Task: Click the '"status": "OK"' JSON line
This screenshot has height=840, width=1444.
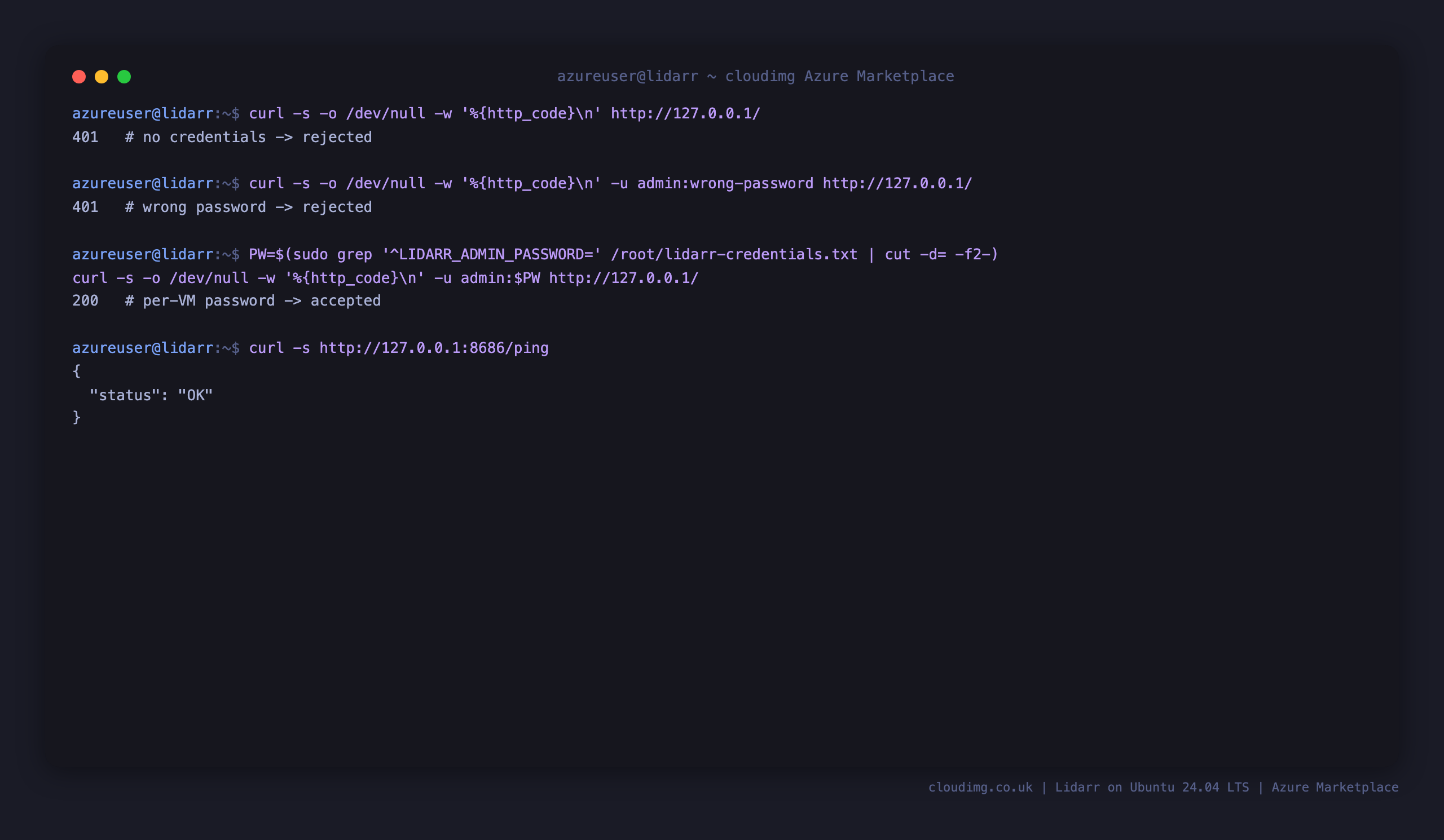Action: (151, 395)
